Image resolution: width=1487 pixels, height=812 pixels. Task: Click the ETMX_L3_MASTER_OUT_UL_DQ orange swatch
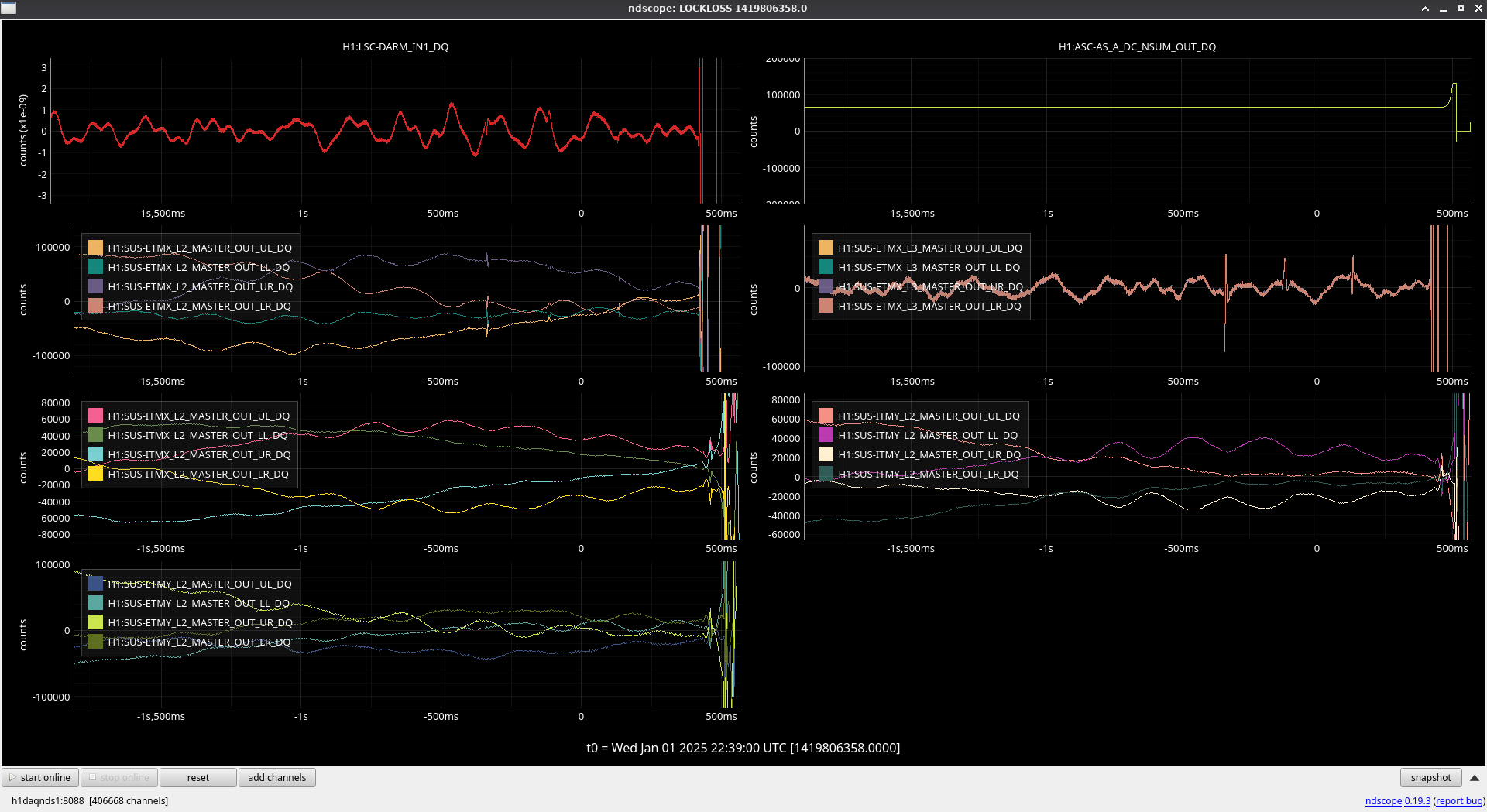click(x=826, y=248)
